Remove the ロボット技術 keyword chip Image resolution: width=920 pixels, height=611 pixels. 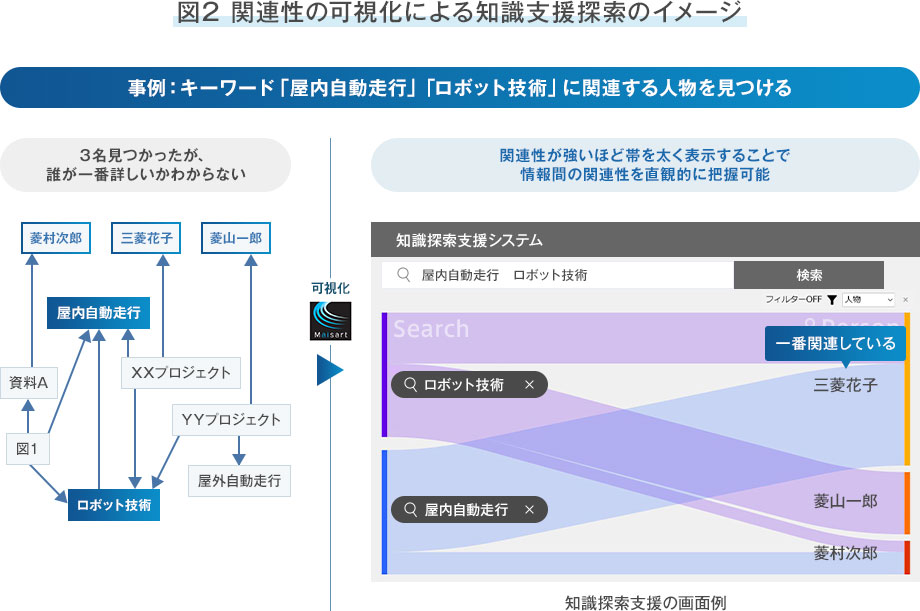point(529,385)
